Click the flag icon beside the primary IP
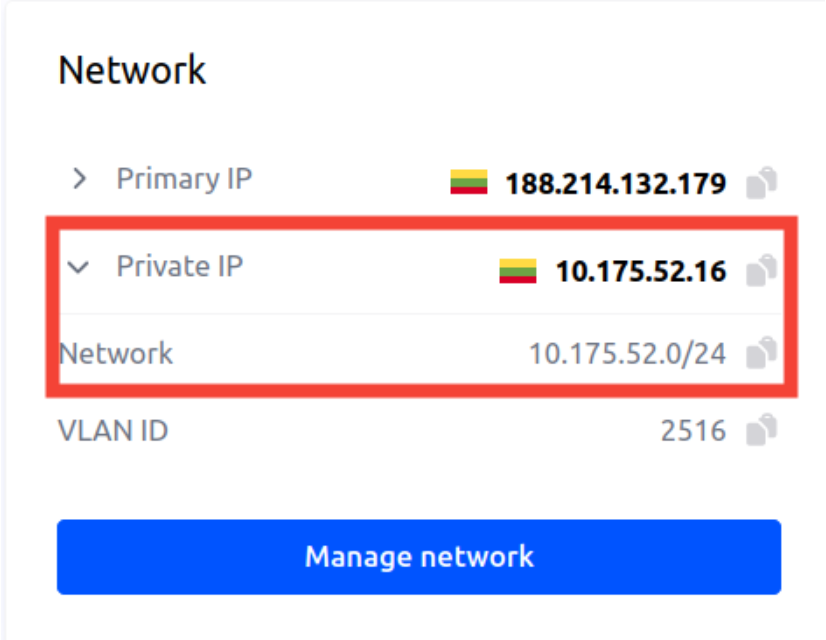The width and height of the screenshot is (826, 640). (x=468, y=183)
